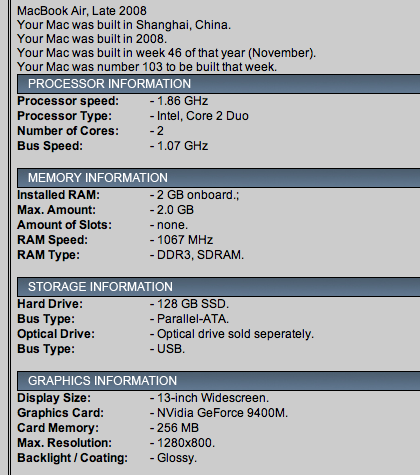The height and width of the screenshot is (475, 420).
Task: Select the 'none.' slots value
Action: pos(172,225)
